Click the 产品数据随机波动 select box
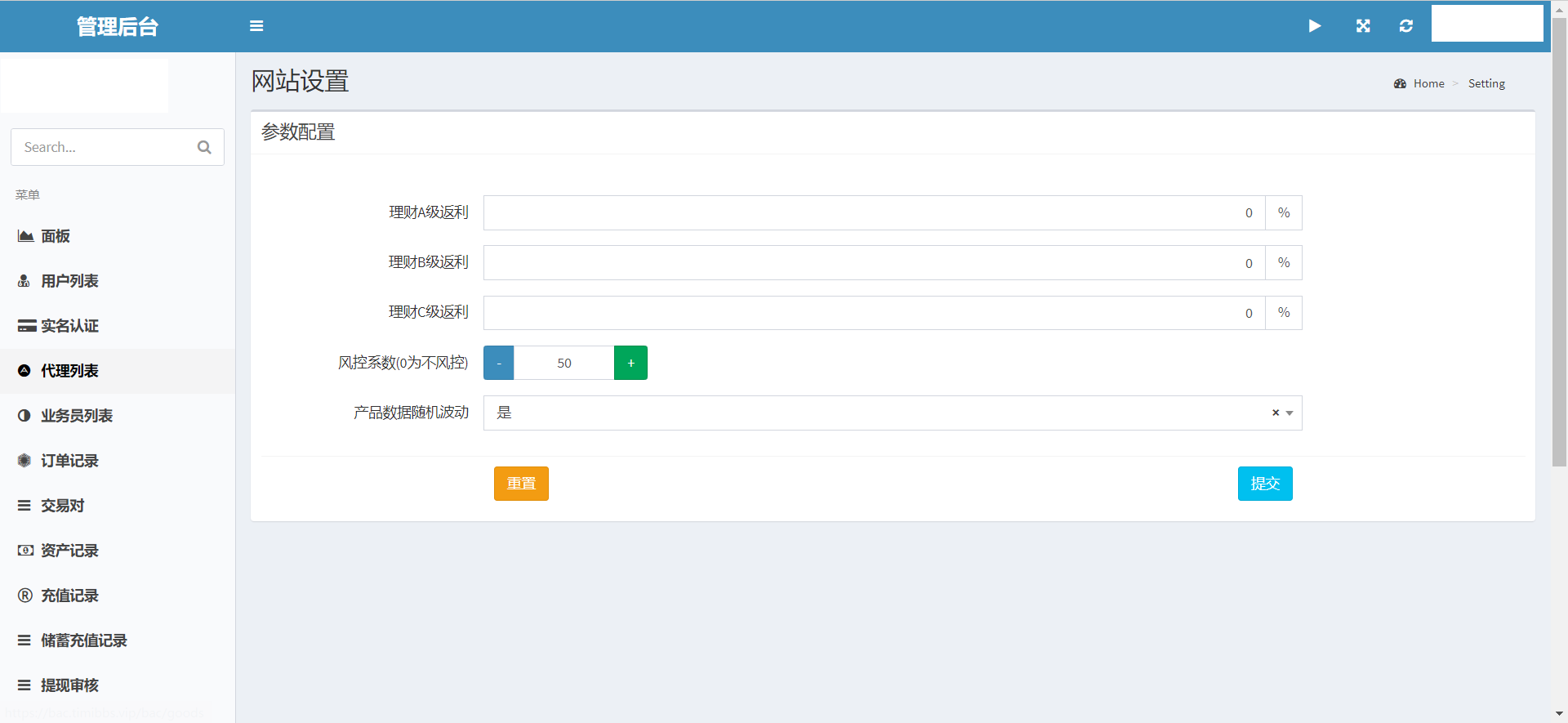Viewport: 1568px width, 723px height. pyautogui.click(x=893, y=413)
